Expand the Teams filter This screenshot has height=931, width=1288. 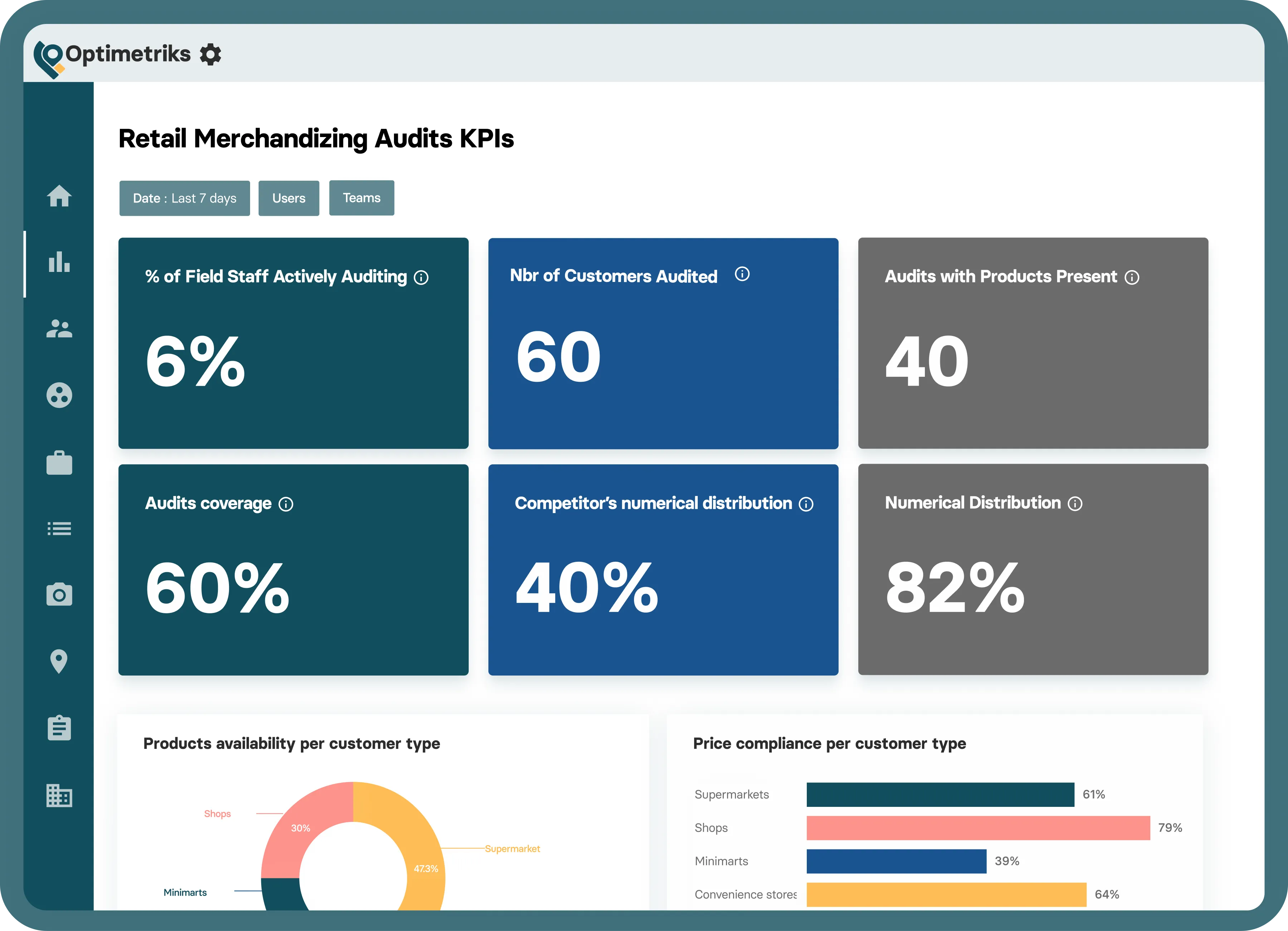(361, 198)
